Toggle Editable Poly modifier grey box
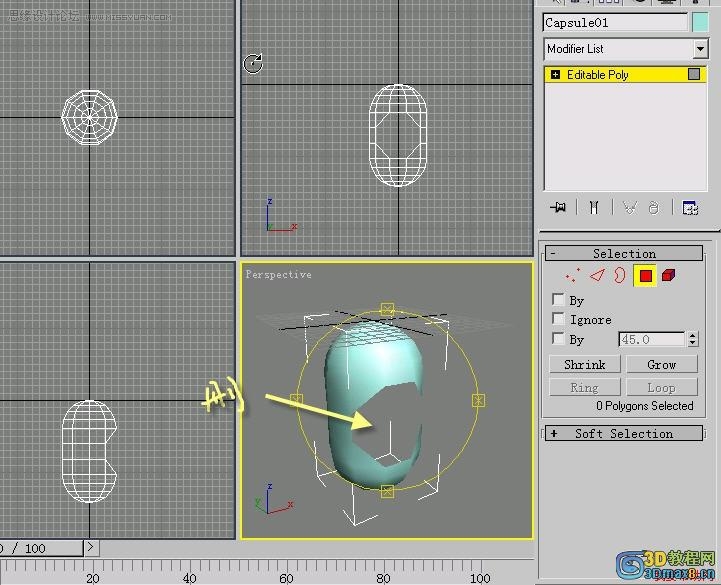Viewport: 721px width, 585px height. tap(694, 74)
